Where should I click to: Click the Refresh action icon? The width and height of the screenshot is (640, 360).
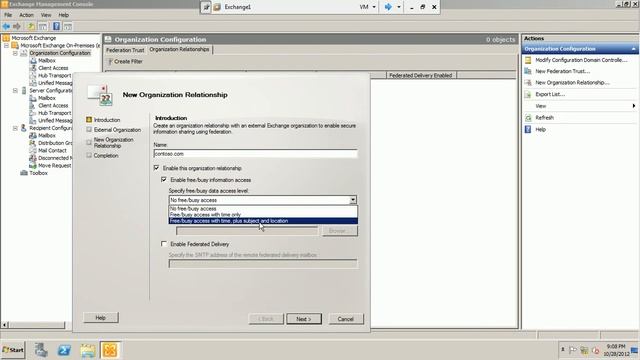coord(528,118)
